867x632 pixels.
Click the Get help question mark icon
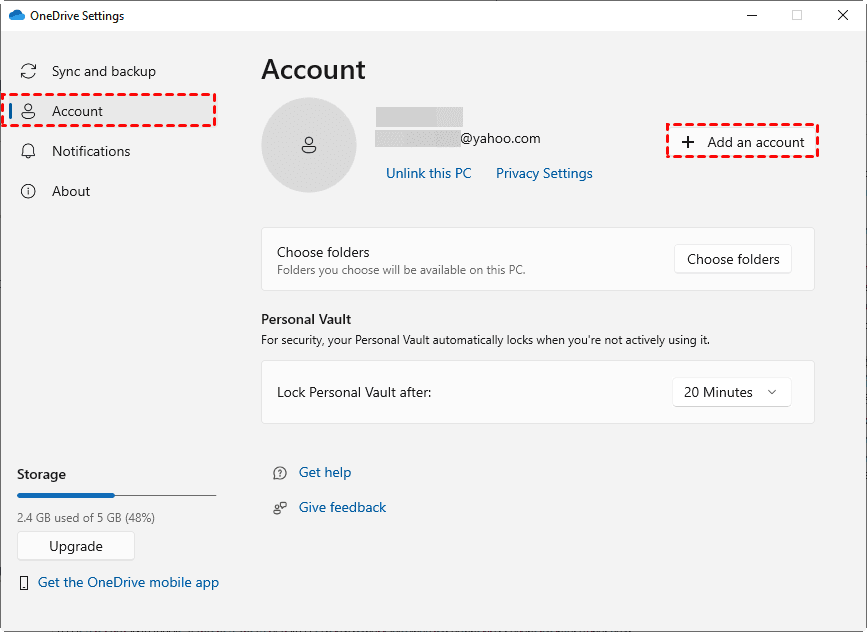click(280, 473)
